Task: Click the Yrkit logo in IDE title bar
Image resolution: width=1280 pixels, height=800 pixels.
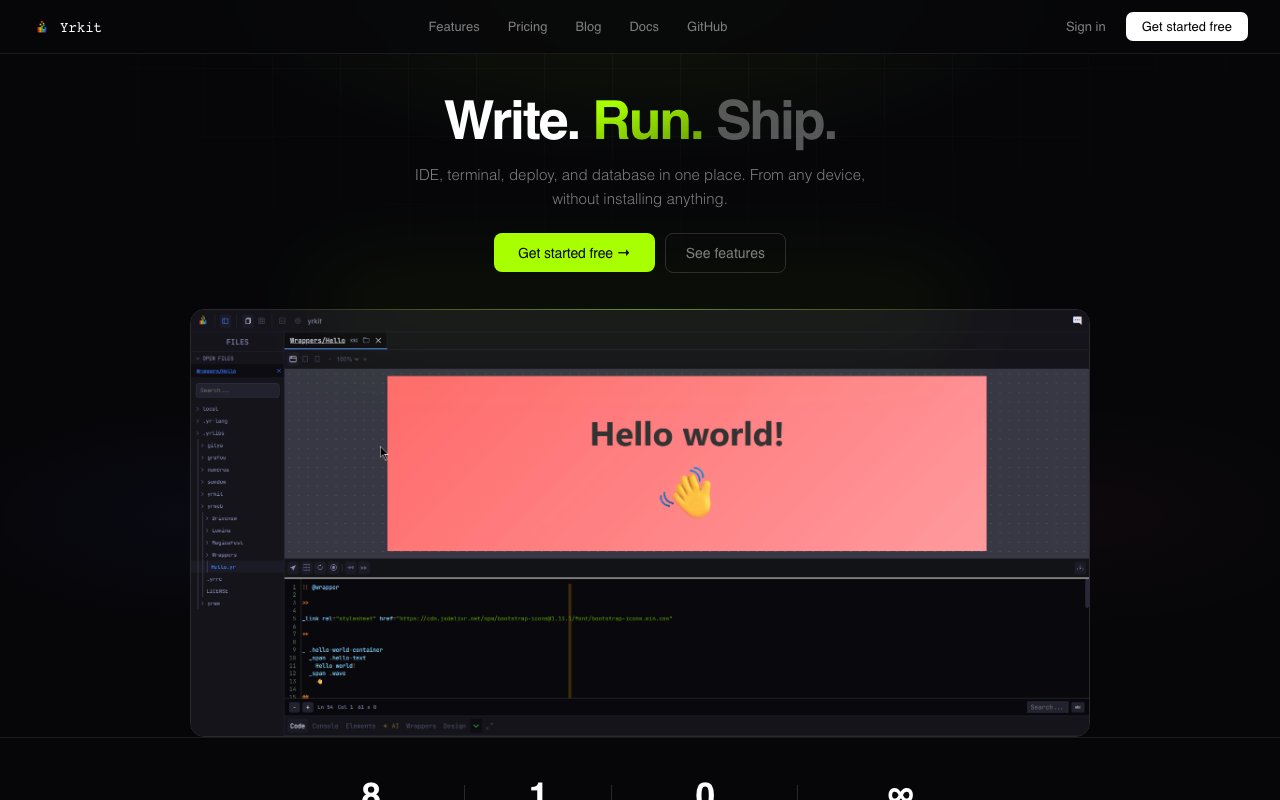Action: point(203,321)
